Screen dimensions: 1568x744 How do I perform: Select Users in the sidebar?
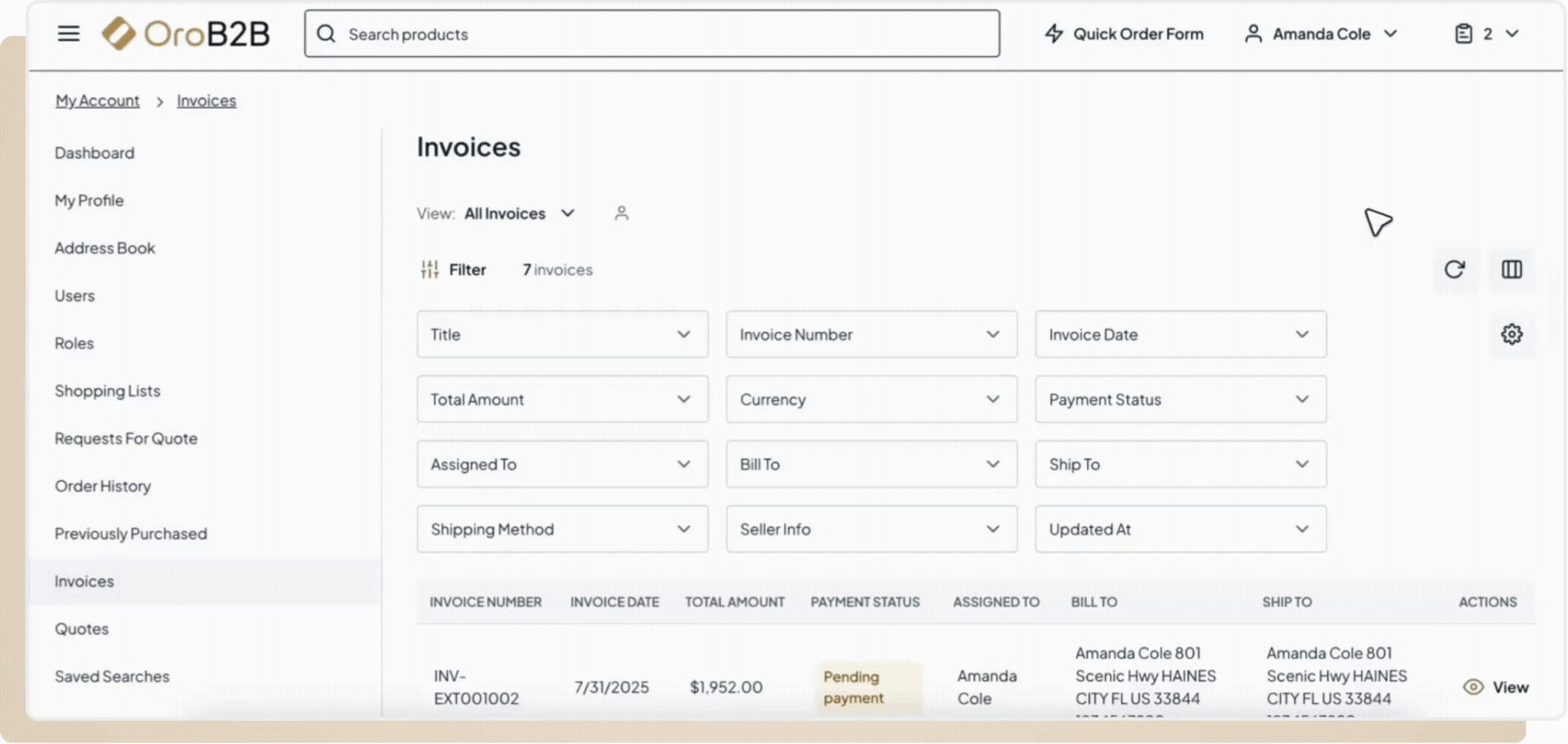click(74, 295)
